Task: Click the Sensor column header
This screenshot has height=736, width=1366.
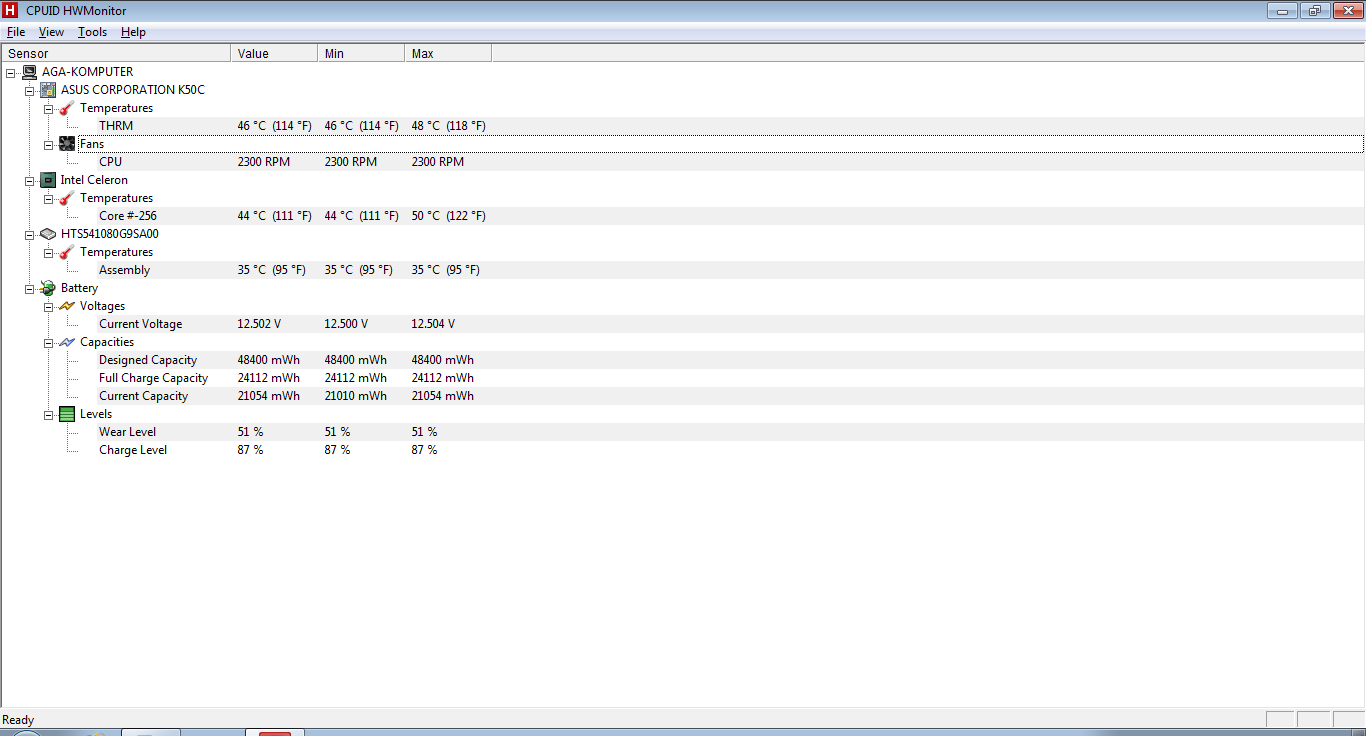Action: (116, 54)
